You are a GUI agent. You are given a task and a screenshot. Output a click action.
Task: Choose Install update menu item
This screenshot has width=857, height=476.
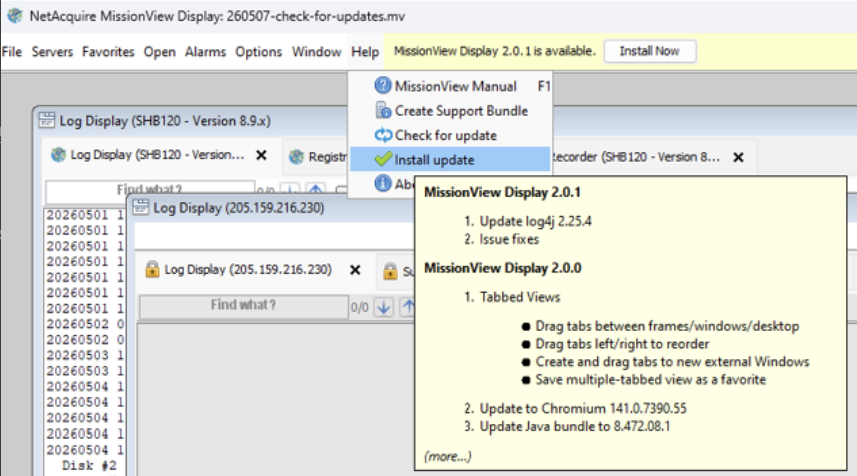point(450,160)
